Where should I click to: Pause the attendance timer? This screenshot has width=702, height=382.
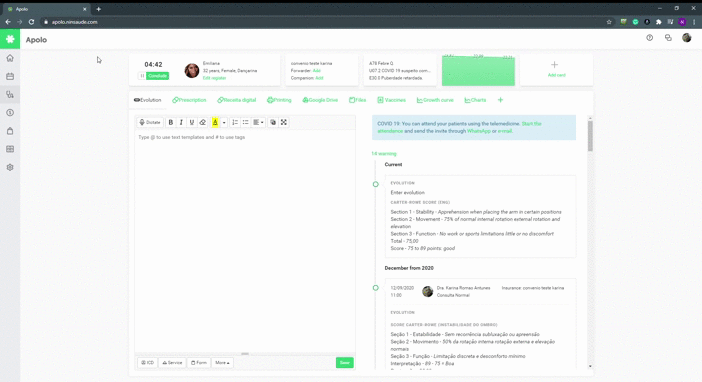tap(142, 76)
